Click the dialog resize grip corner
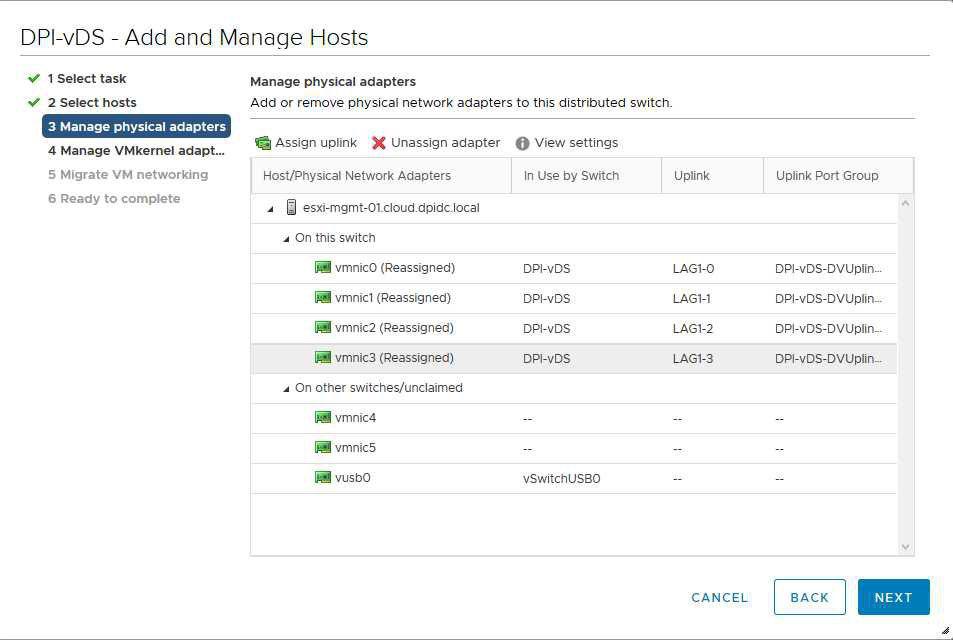This screenshot has height=640, width=953. [x=945, y=631]
